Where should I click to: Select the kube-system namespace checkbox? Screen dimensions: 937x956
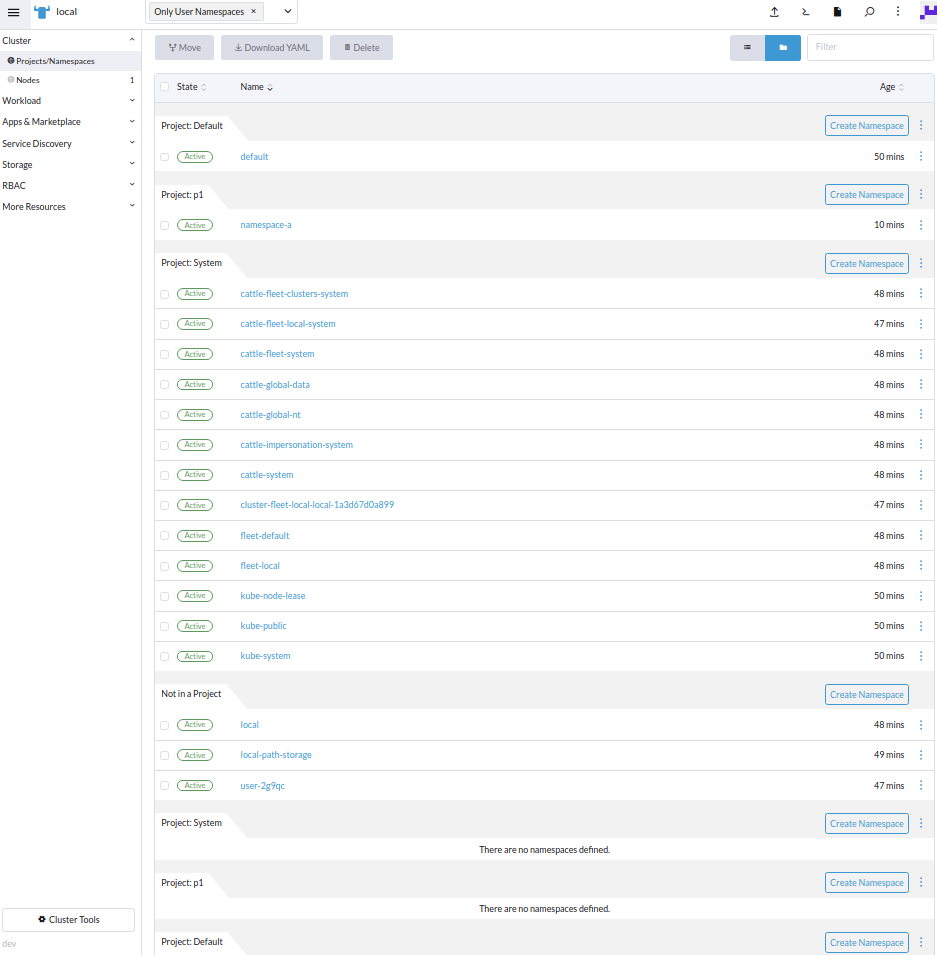[164, 656]
